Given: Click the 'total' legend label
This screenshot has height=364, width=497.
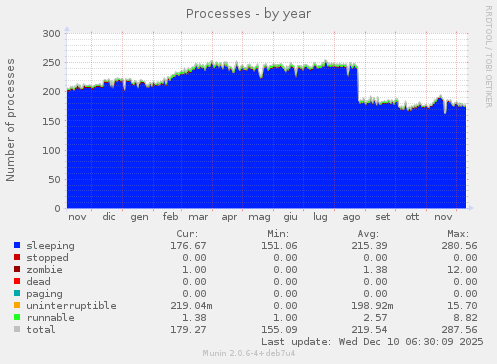Looking at the screenshot, I should coord(41,330).
